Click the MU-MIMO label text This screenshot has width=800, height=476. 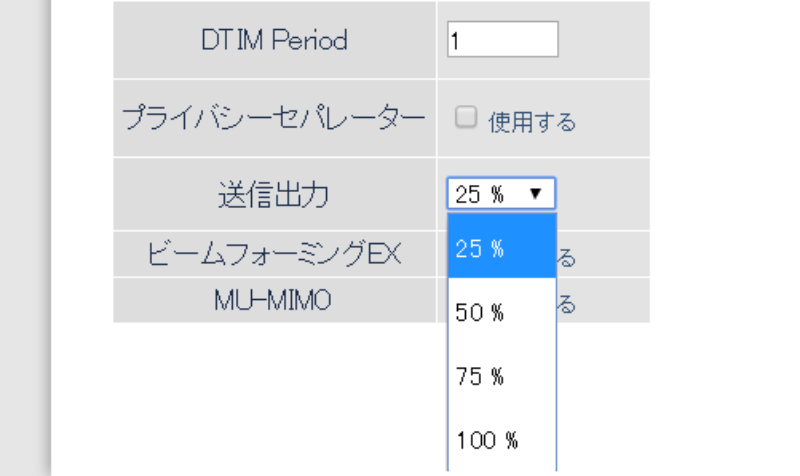274,300
